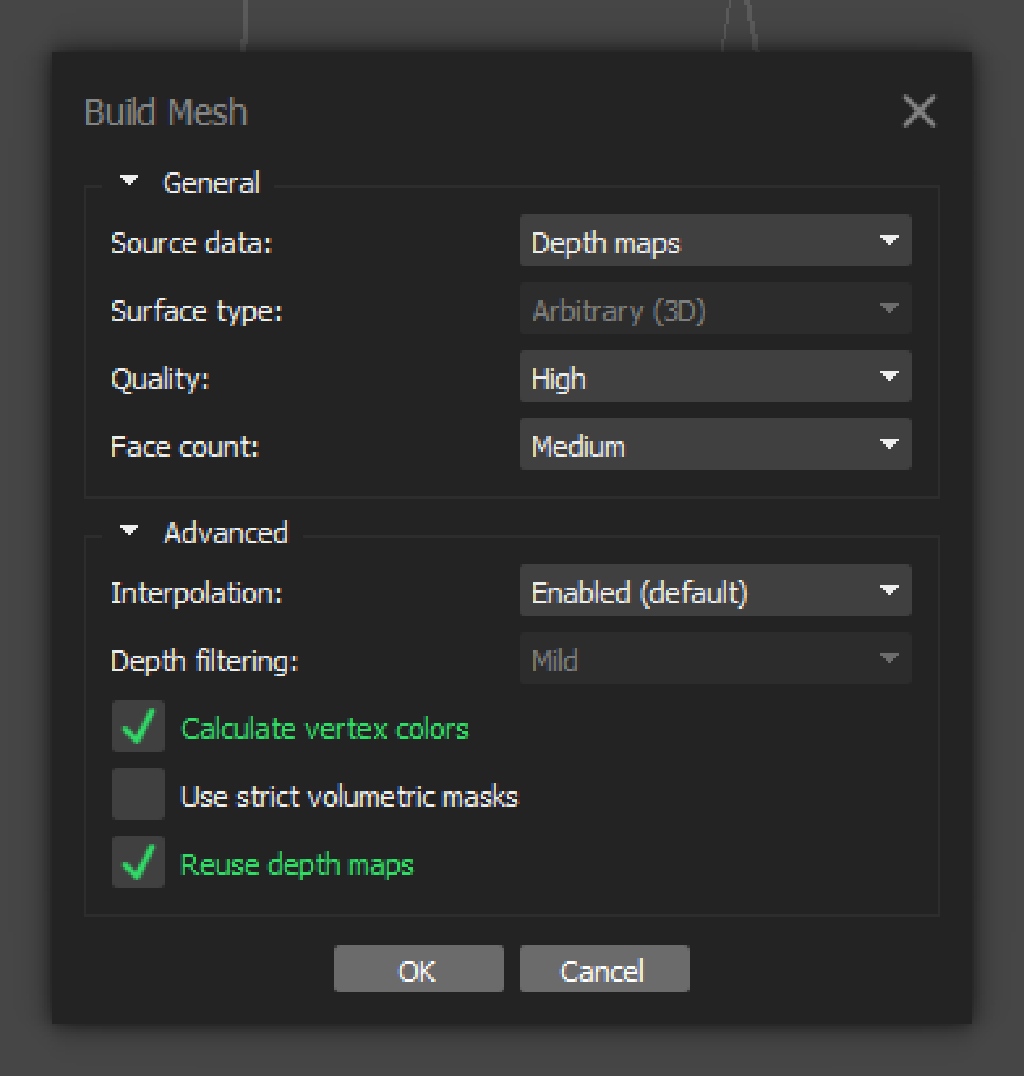Expand the Face count dropdown arrow

(x=888, y=445)
